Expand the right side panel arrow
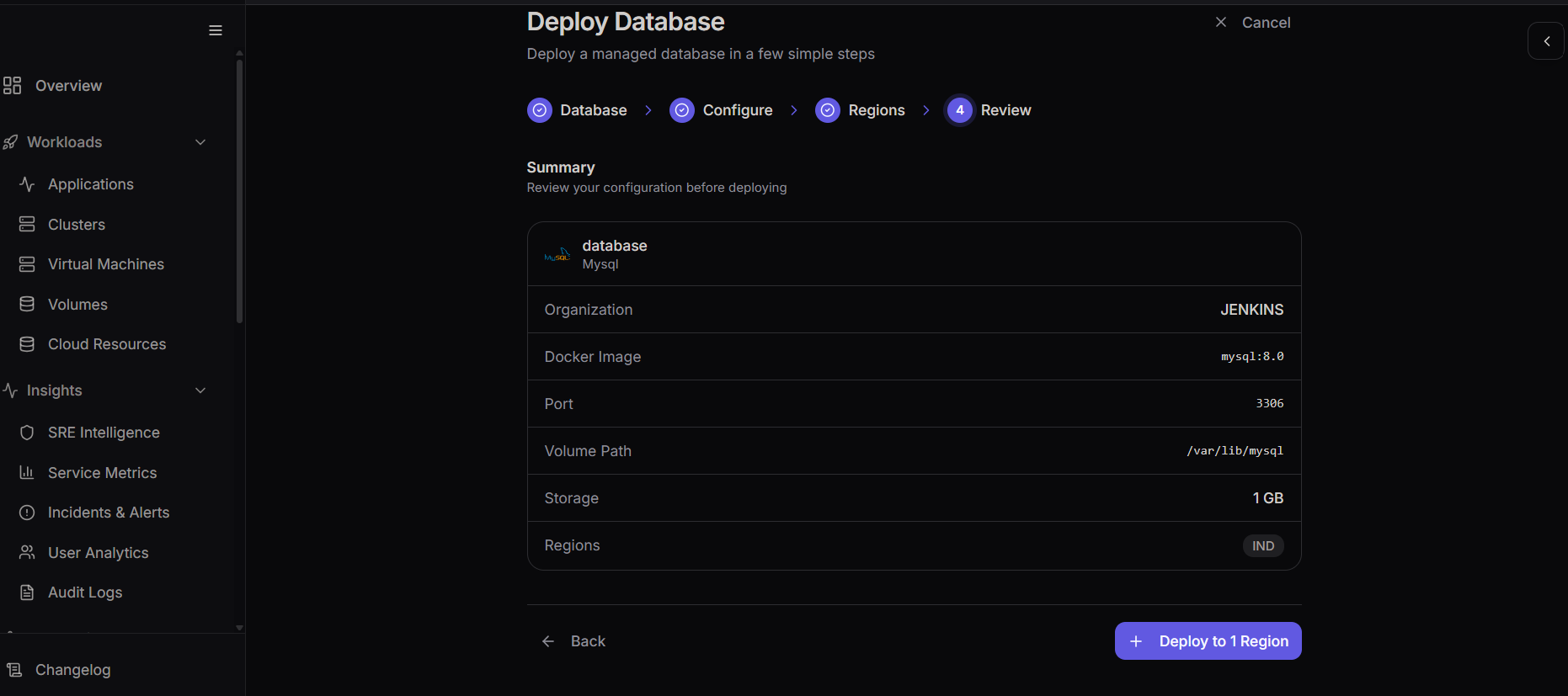Viewport: 1568px width, 696px height. point(1546,40)
